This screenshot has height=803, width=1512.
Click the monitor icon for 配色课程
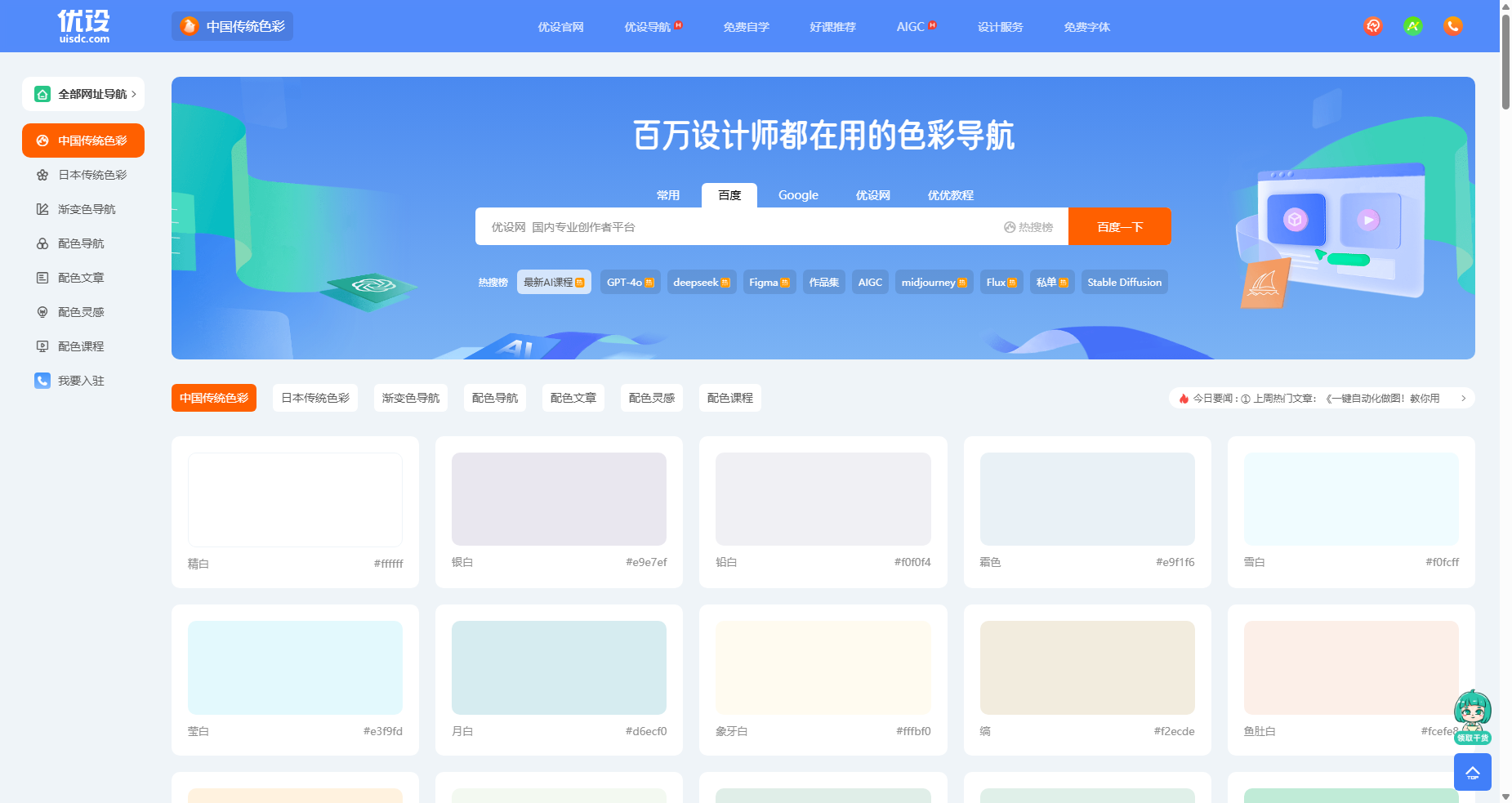pos(42,346)
